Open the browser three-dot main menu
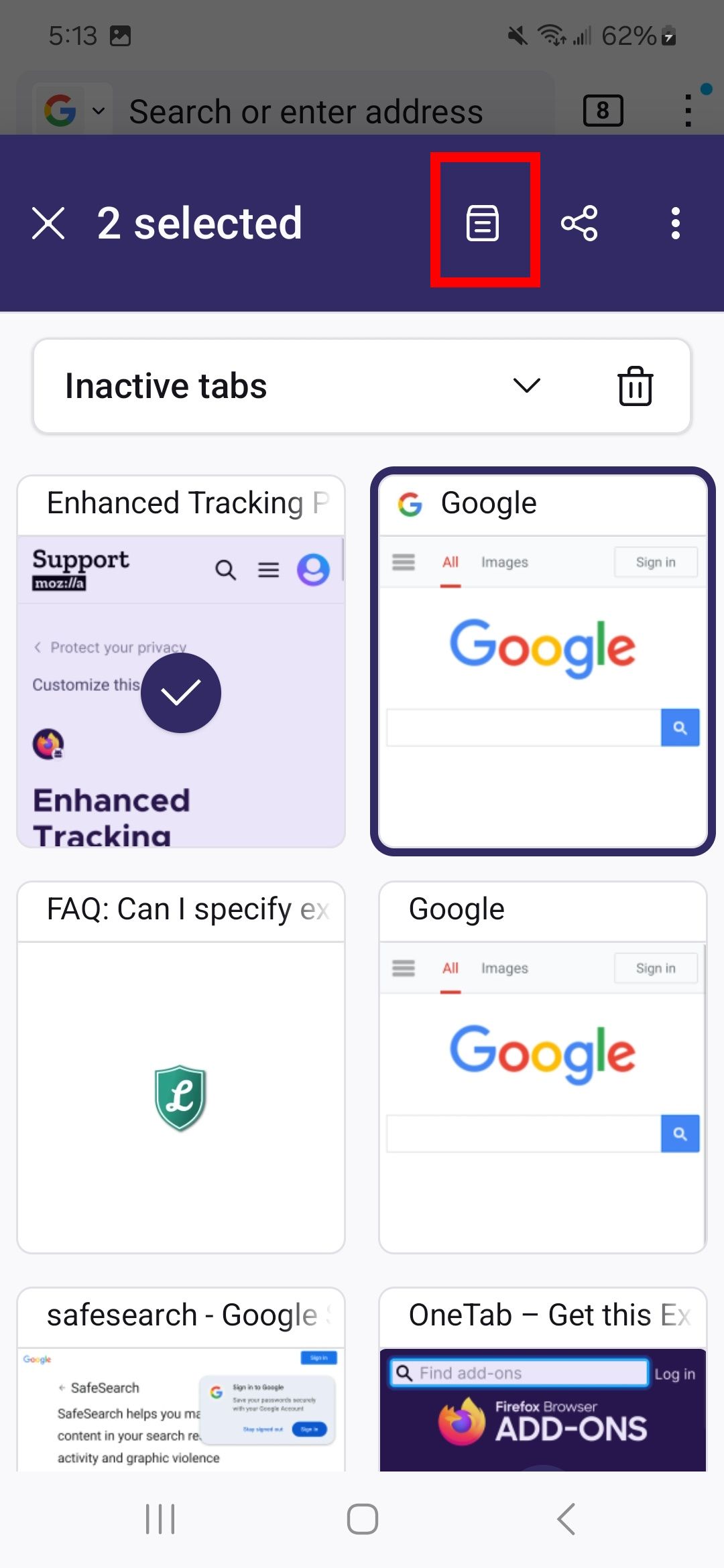The image size is (724, 1568). [x=688, y=111]
